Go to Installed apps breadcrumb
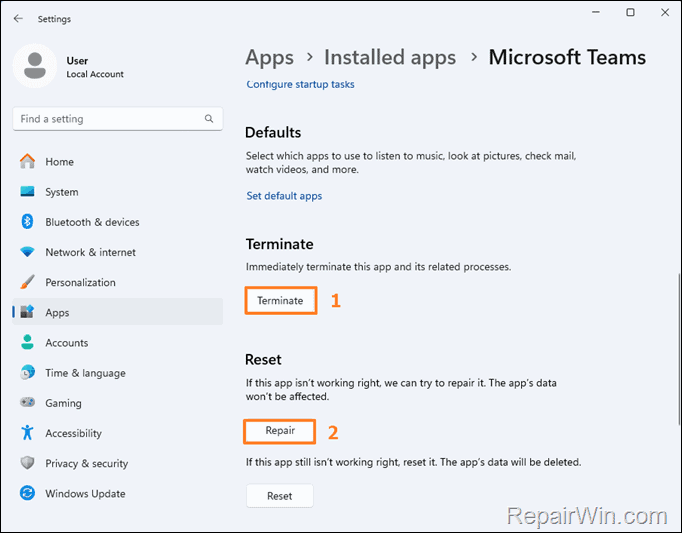The image size is (682, 533). tap(390, 58)
